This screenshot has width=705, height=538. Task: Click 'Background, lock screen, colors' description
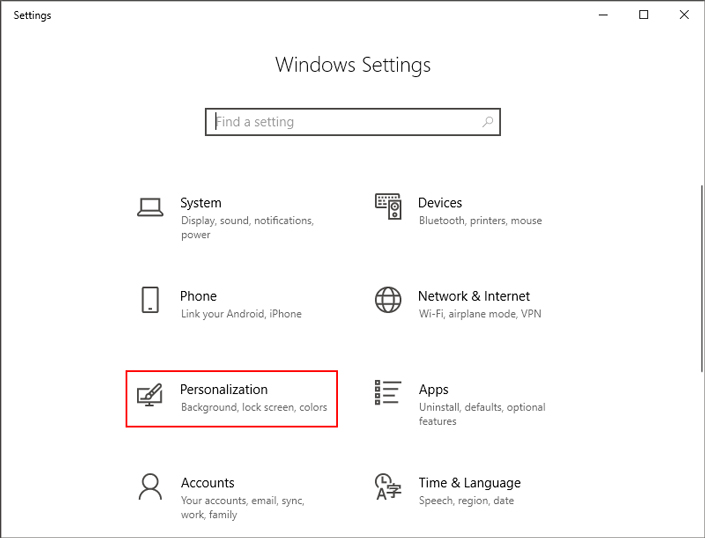point(254,407)
